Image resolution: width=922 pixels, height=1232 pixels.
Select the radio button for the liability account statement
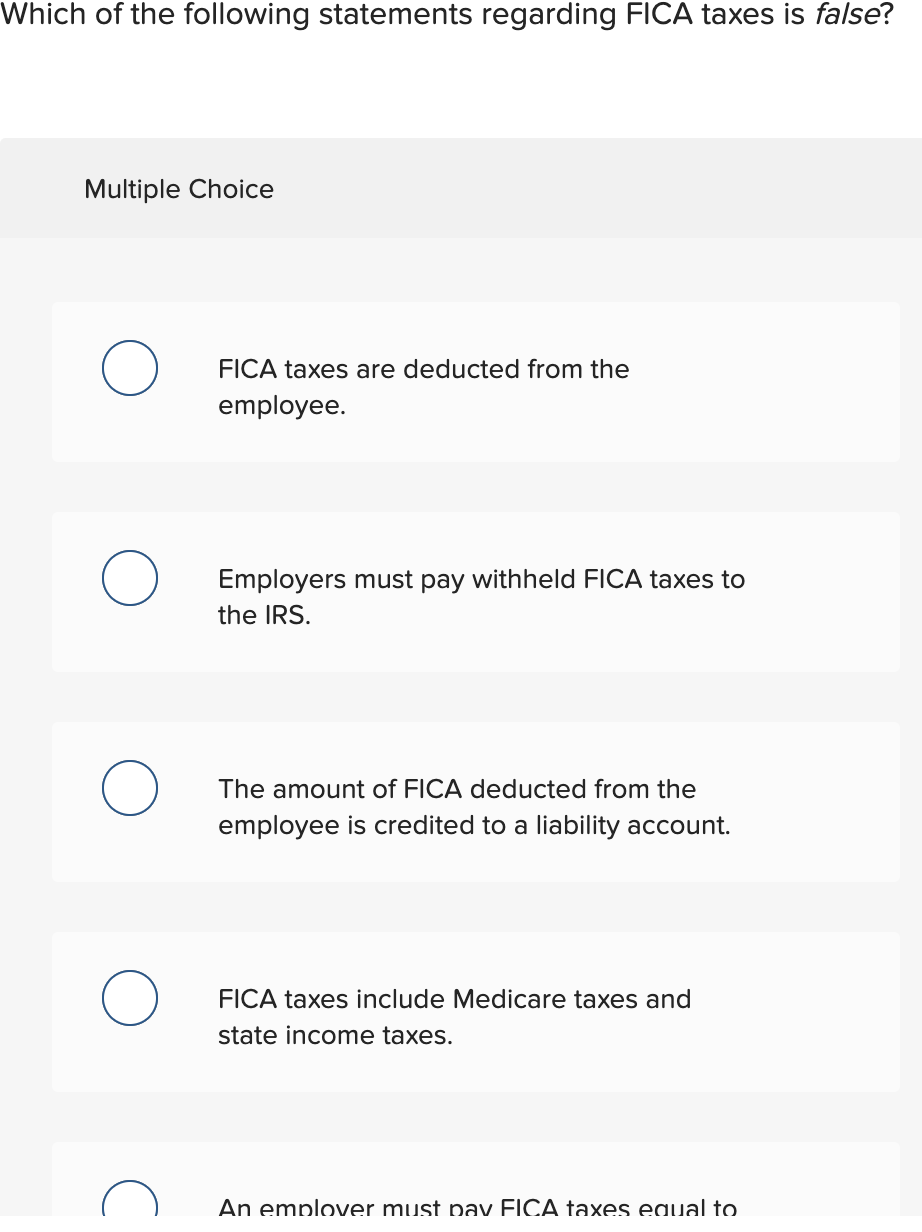click(x=129, y=788)
